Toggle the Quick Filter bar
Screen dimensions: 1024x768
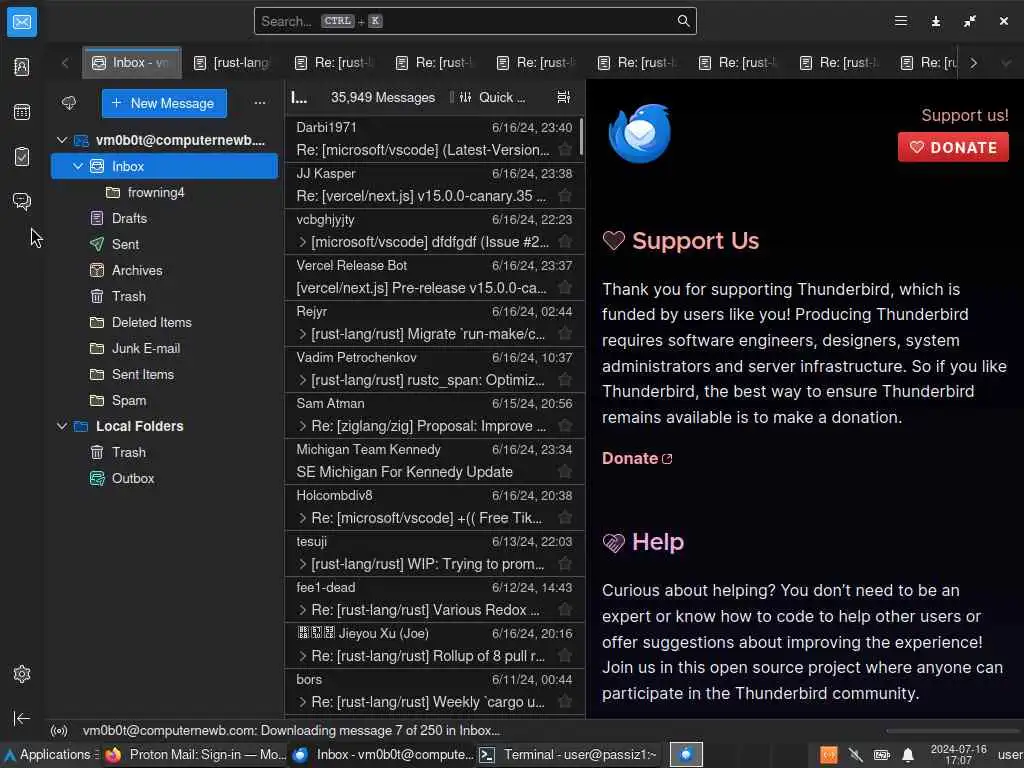click(x=492, y=97)
